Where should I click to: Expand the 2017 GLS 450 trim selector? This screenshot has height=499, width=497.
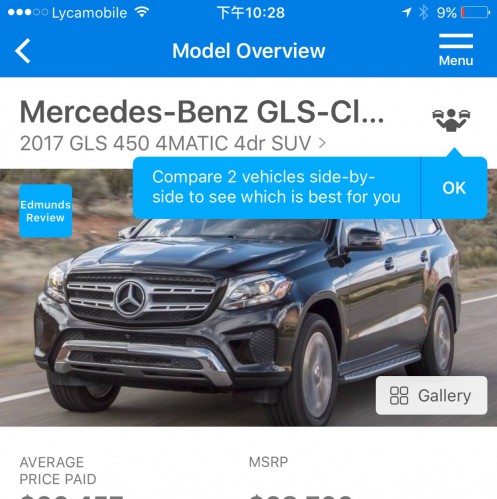[x=173, y=143]
